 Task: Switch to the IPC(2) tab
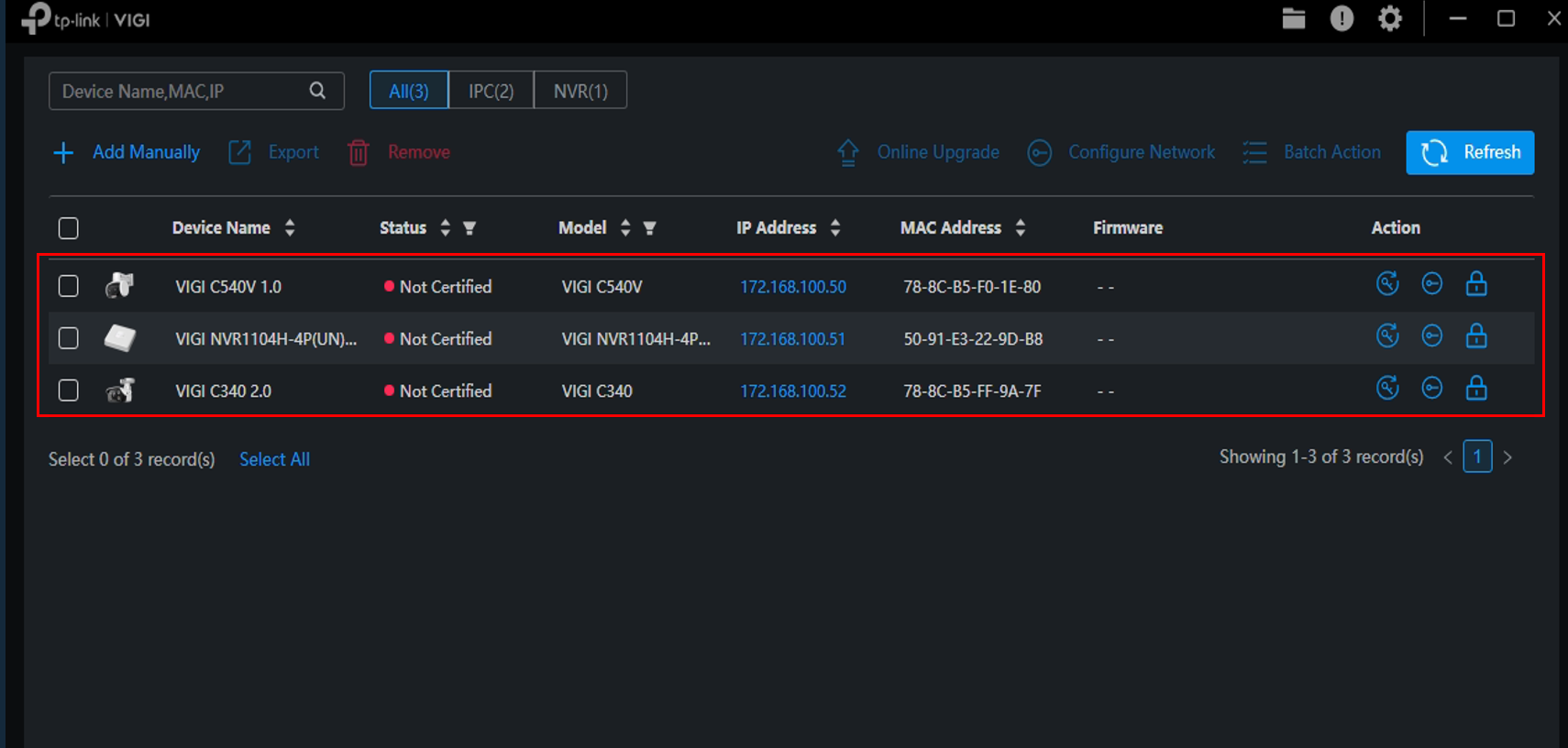(491, 91)
